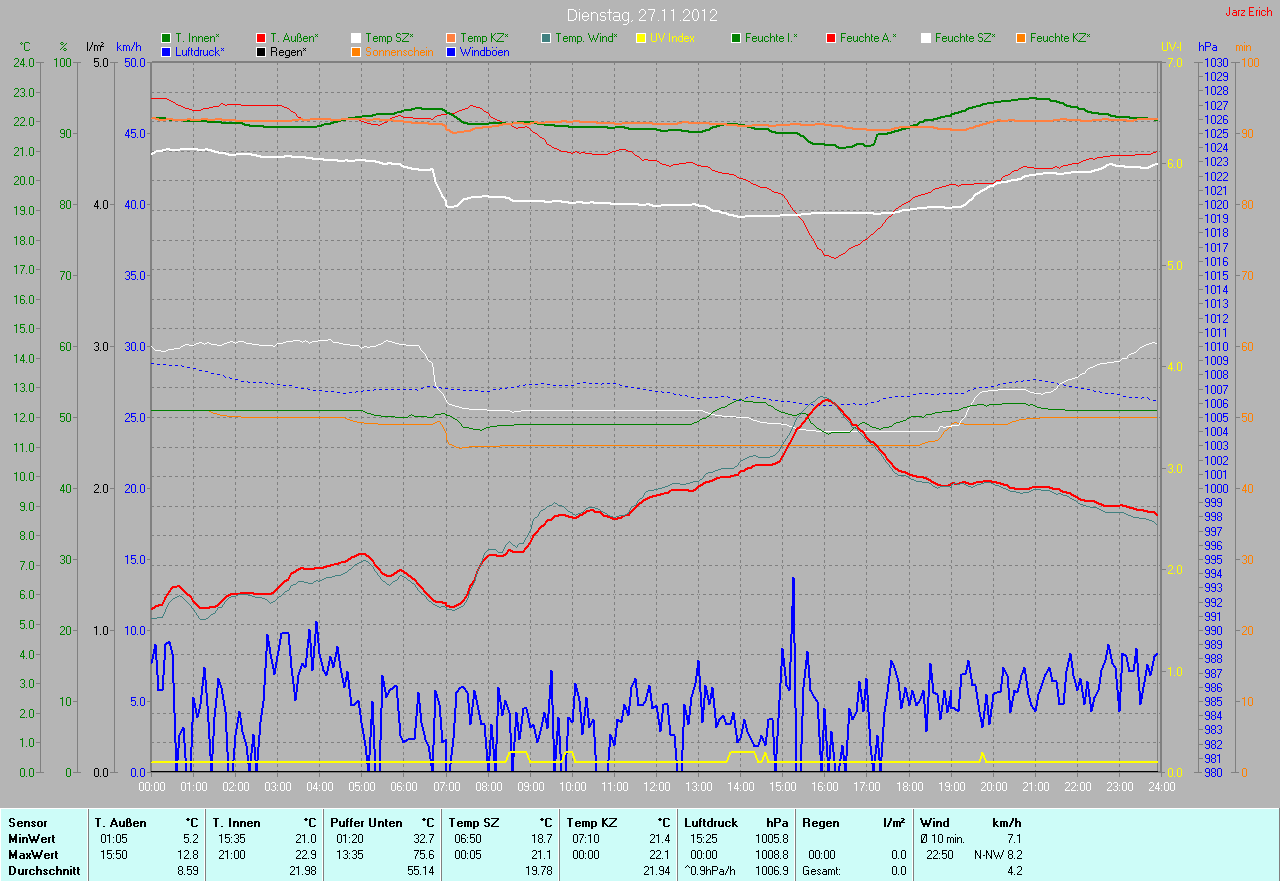
Task: Select the orange Sonnenschein legend square
Action: tap(357, 51)
